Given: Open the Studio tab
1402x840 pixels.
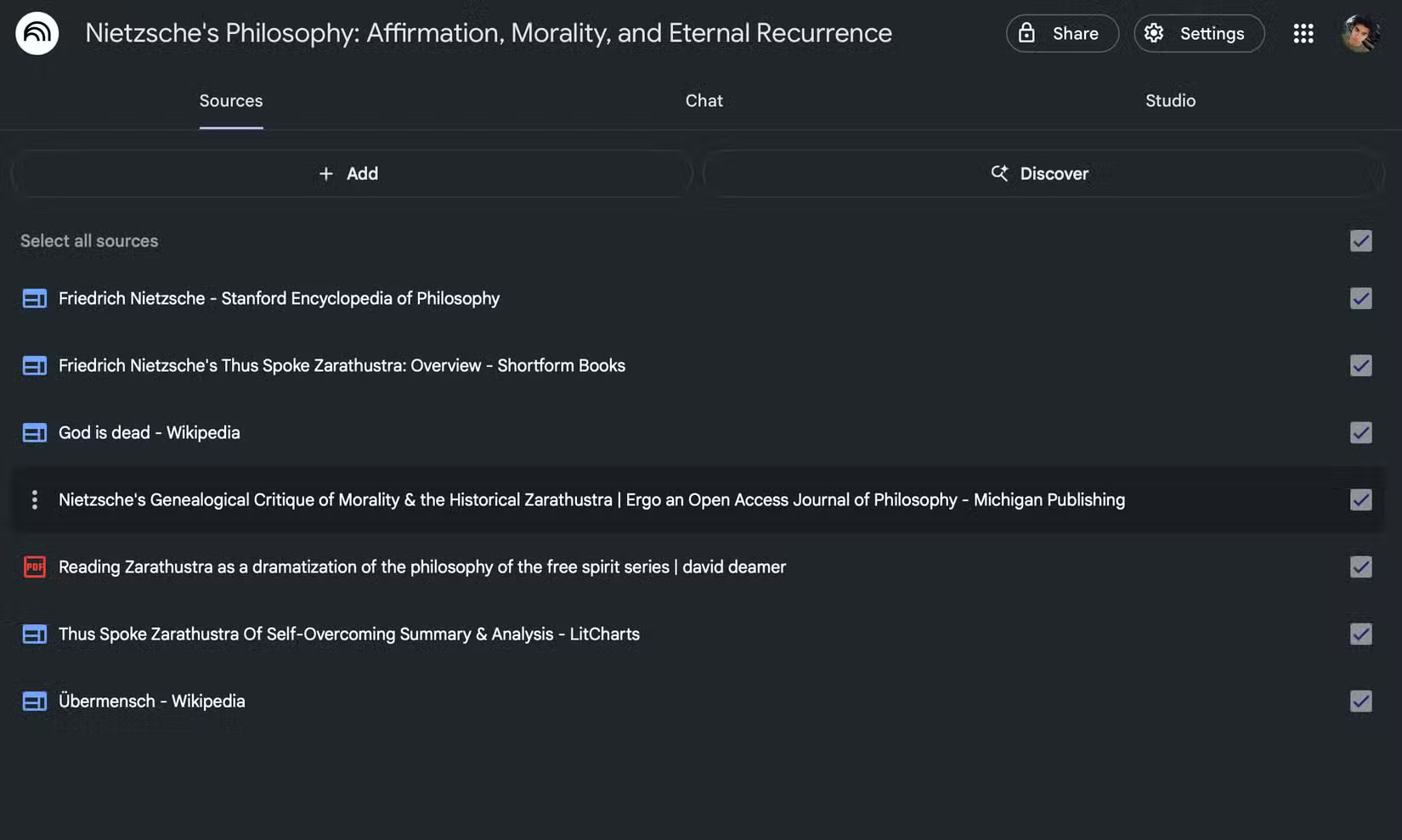Looking at the screenshot, I should (x=1170, y=100).
